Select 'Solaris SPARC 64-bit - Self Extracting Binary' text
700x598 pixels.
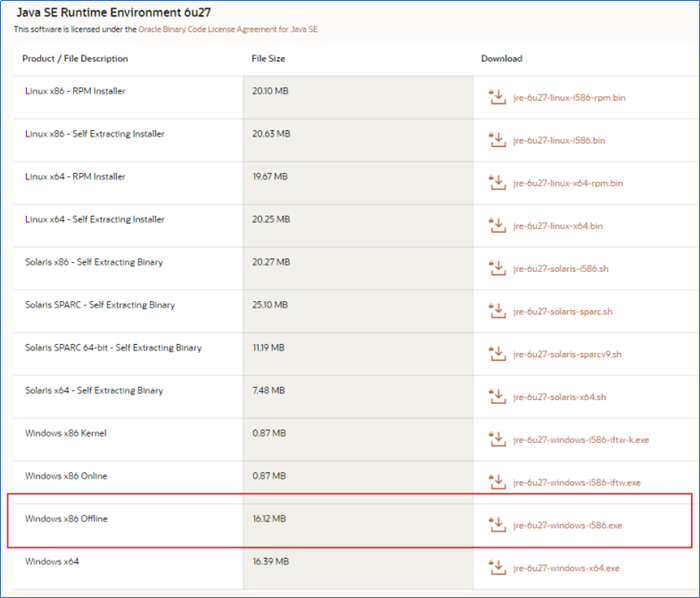point(113,348)
